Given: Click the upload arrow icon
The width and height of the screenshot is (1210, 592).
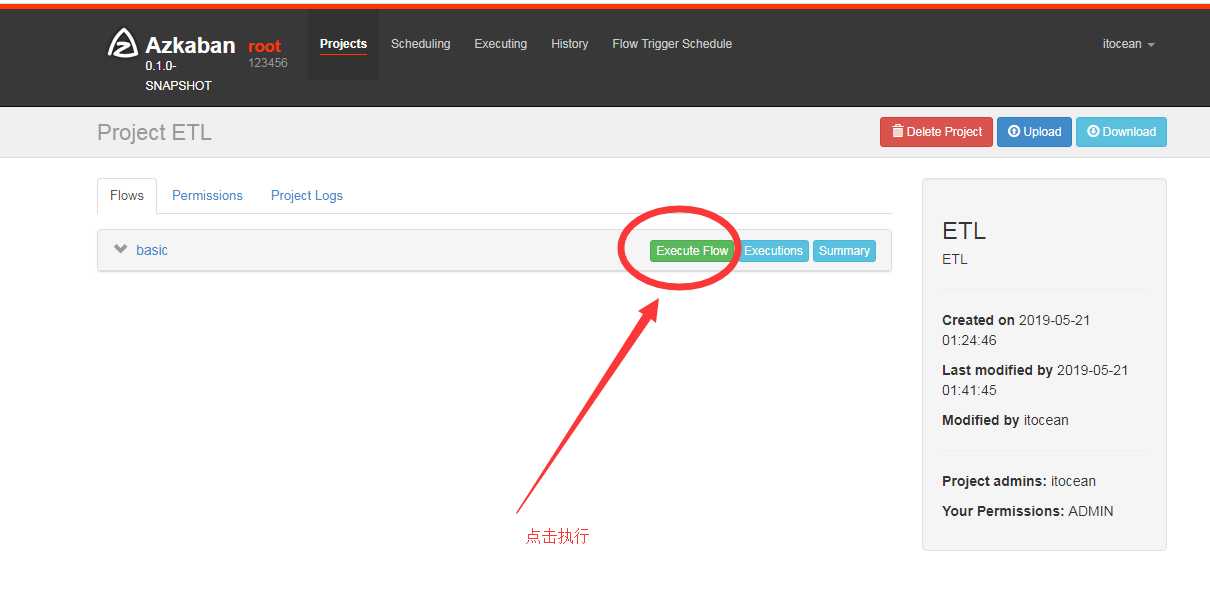Looking at the screenshot, I should click(x=1014, y=131).
